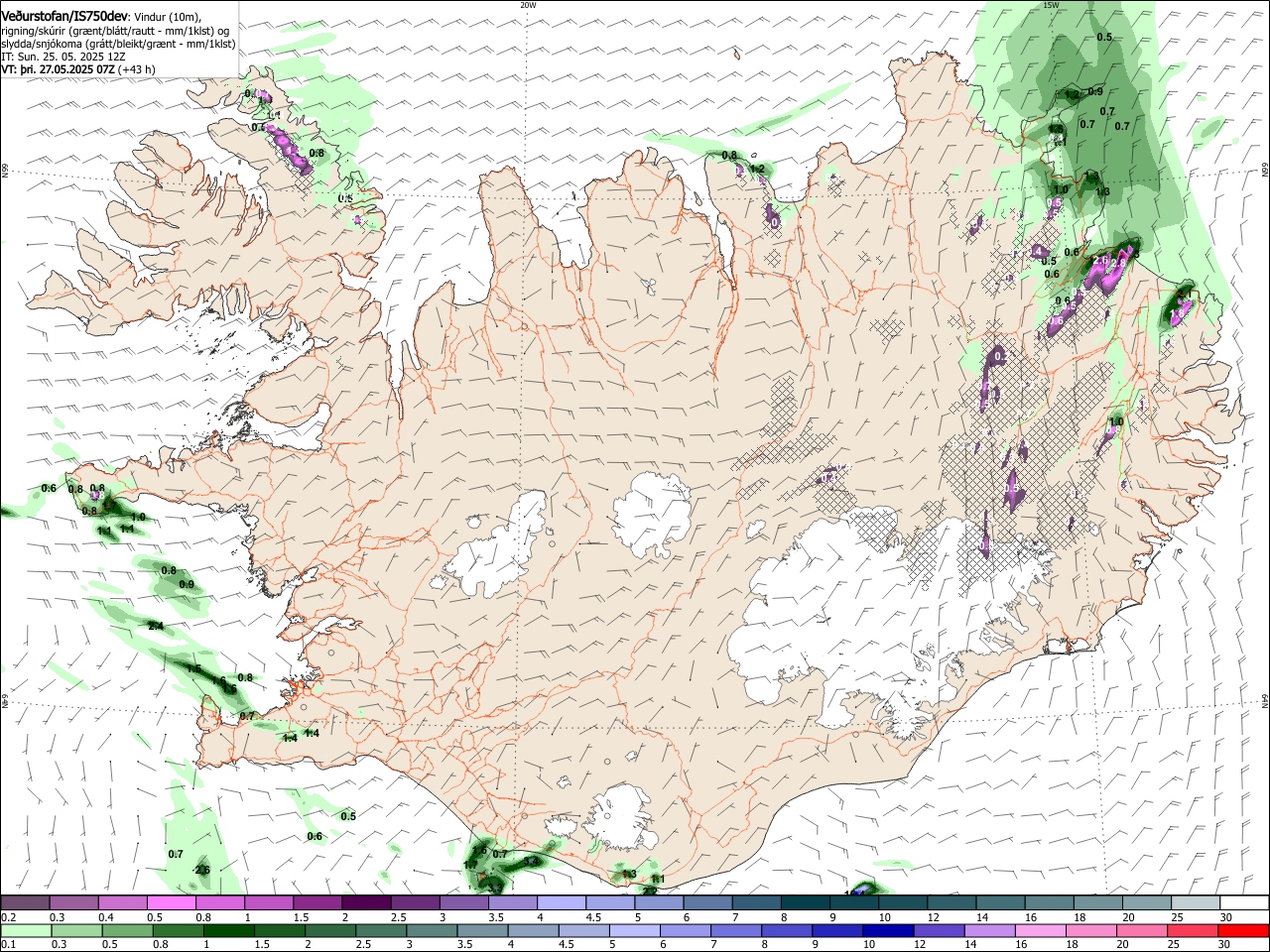This screenshot has width=1270, height=952.
Task: Click the "VT: þri. 27.05.2025 07Z (+43 h)" line
Action: tap(79, 70)
